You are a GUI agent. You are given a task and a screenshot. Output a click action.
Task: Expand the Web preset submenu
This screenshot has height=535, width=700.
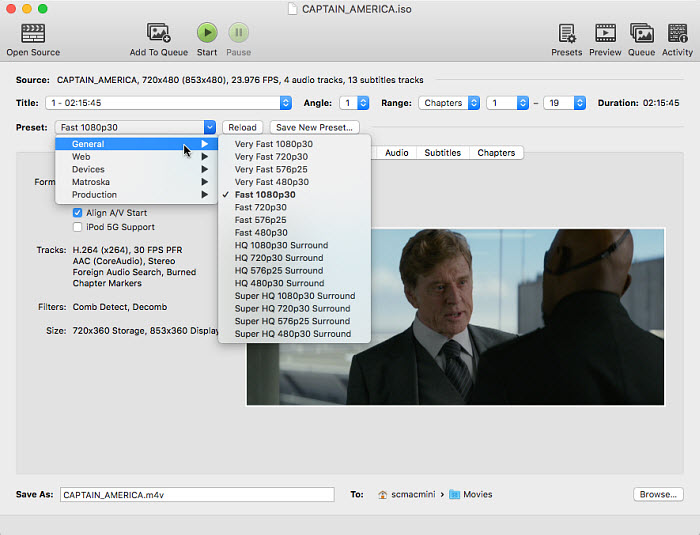(136, 157)
